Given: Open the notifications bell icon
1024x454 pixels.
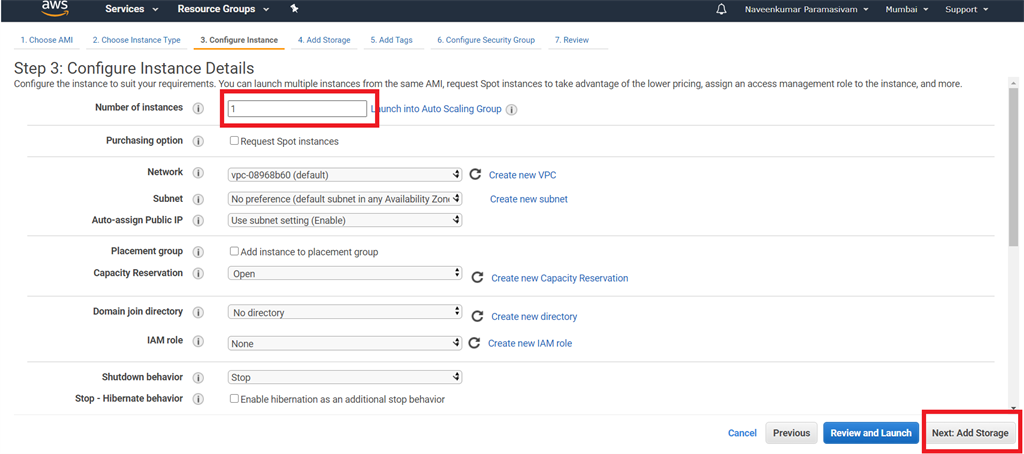Looking at the screenshot, I should click(721, 9).
